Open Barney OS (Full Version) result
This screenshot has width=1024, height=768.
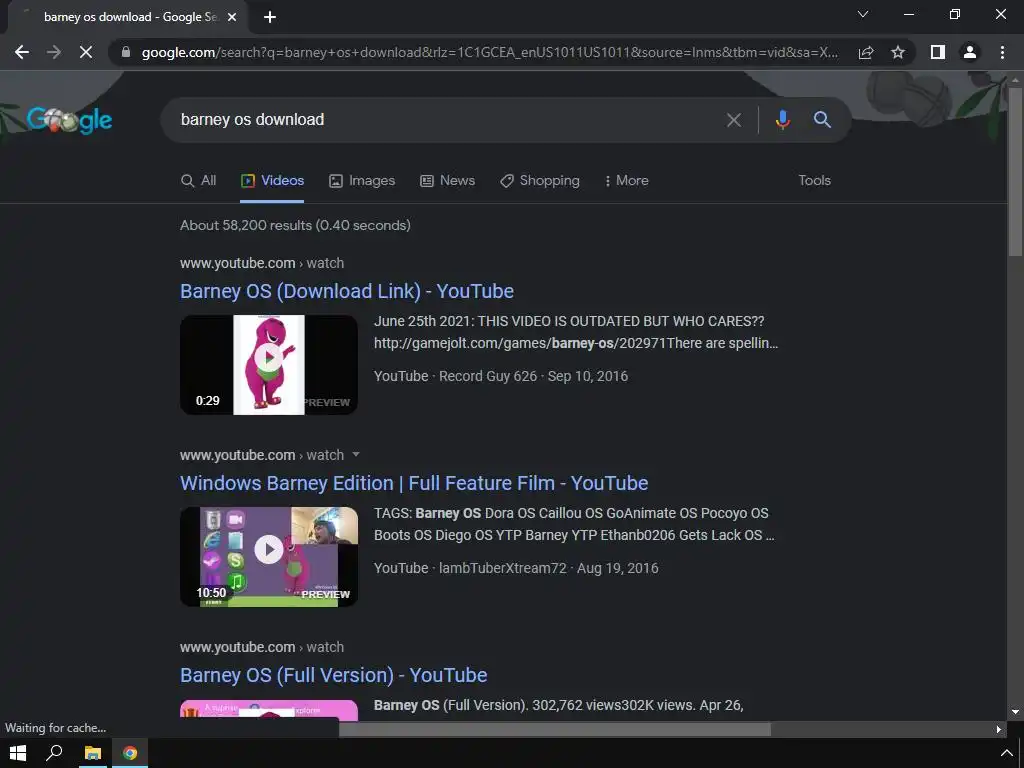(334, 675)
